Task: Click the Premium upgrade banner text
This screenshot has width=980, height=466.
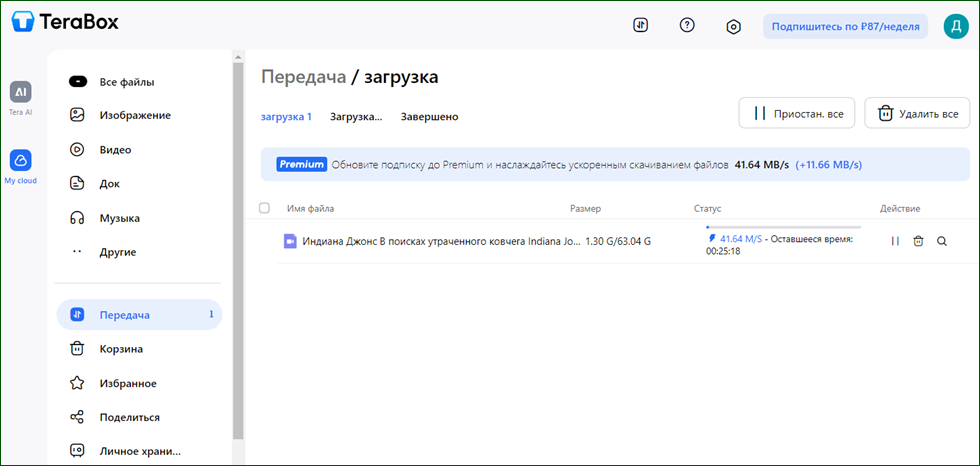Action: [x=530, y=165]
